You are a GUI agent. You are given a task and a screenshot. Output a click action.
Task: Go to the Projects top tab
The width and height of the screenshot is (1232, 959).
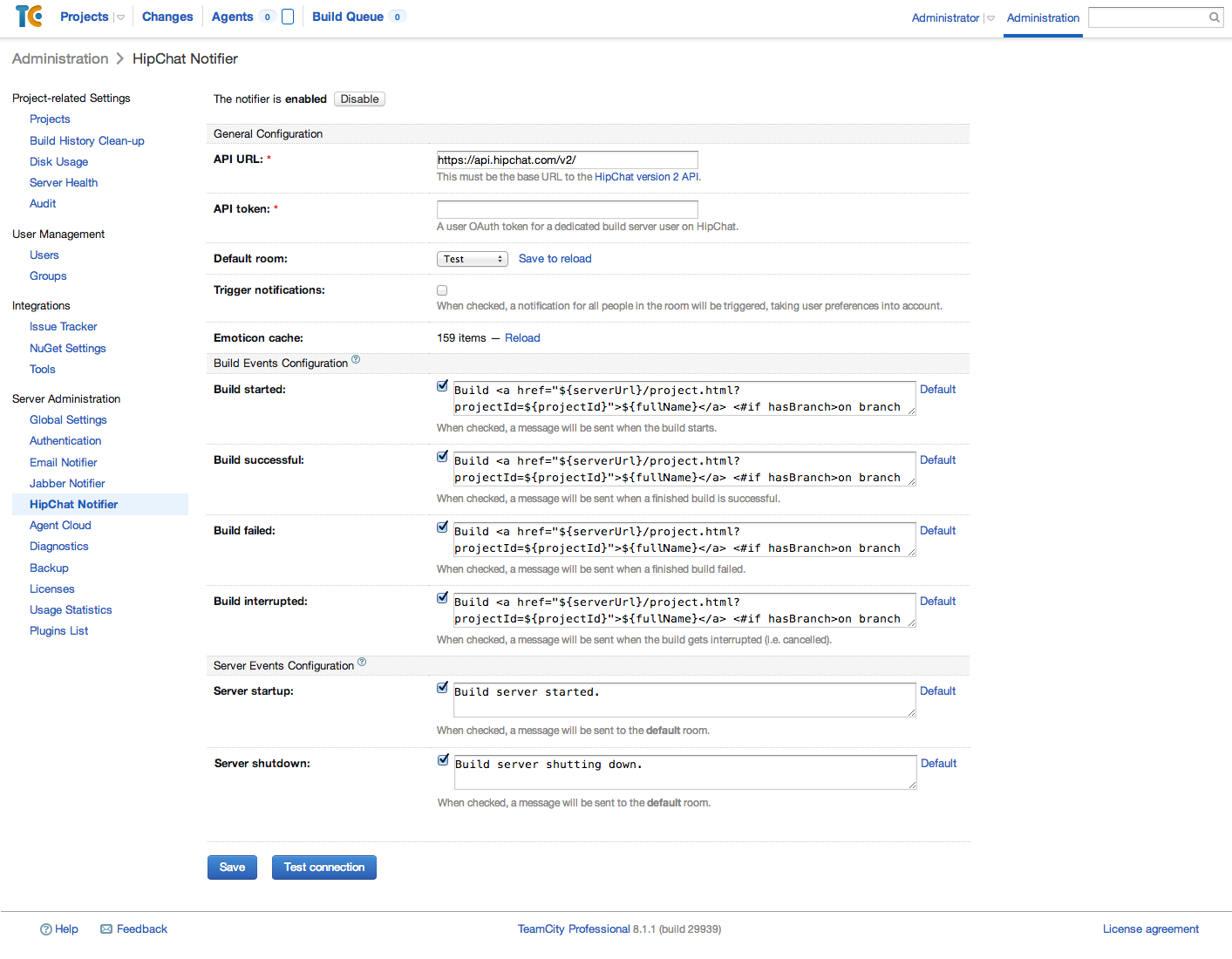[x=85, y=17]
